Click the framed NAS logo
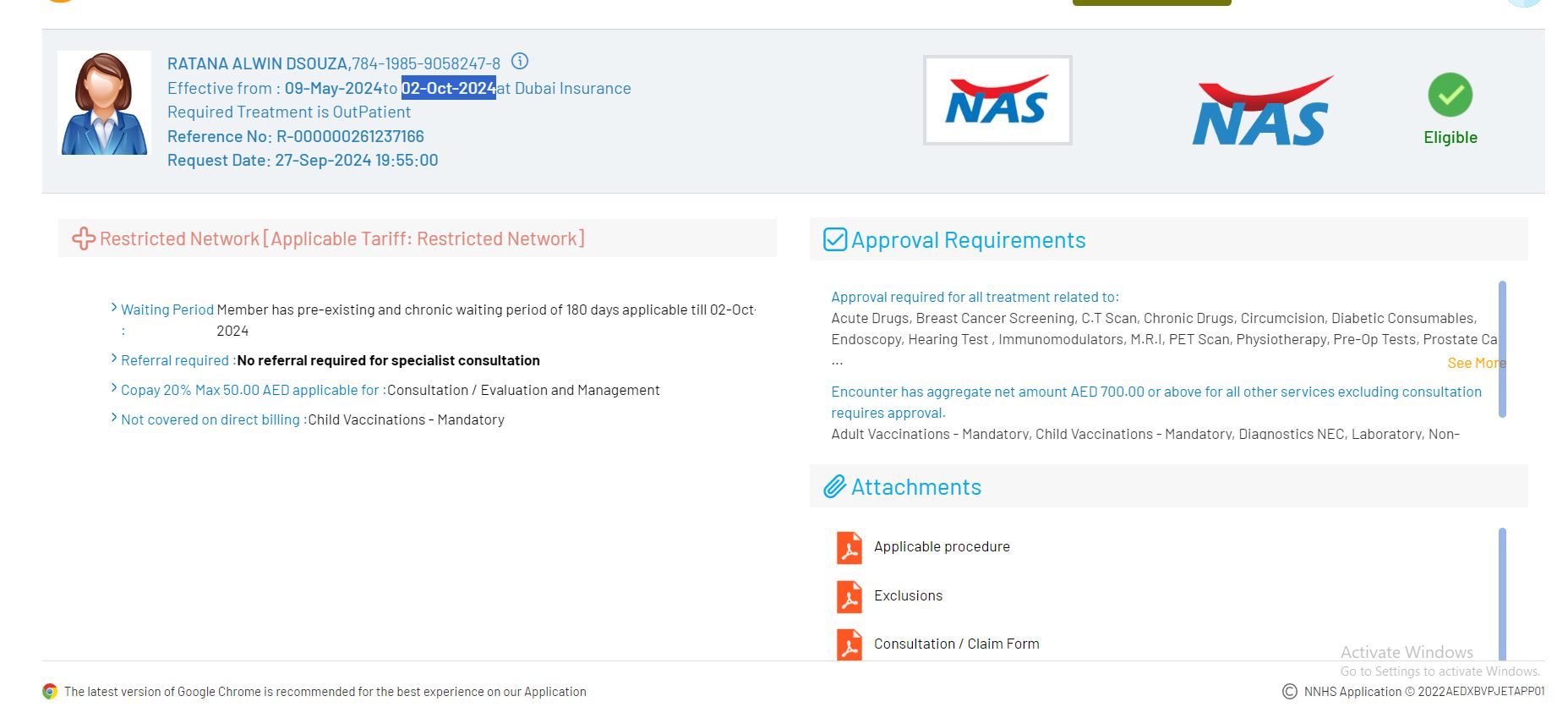Image resolution: width=1568 pixels, height=707 pixels. (x=997, y=101)
